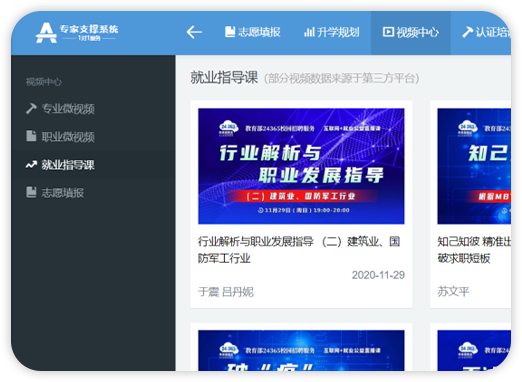Click the lecturer name 苏文平
The width and height of the screenshot is (522, 382).
[453, 292]
